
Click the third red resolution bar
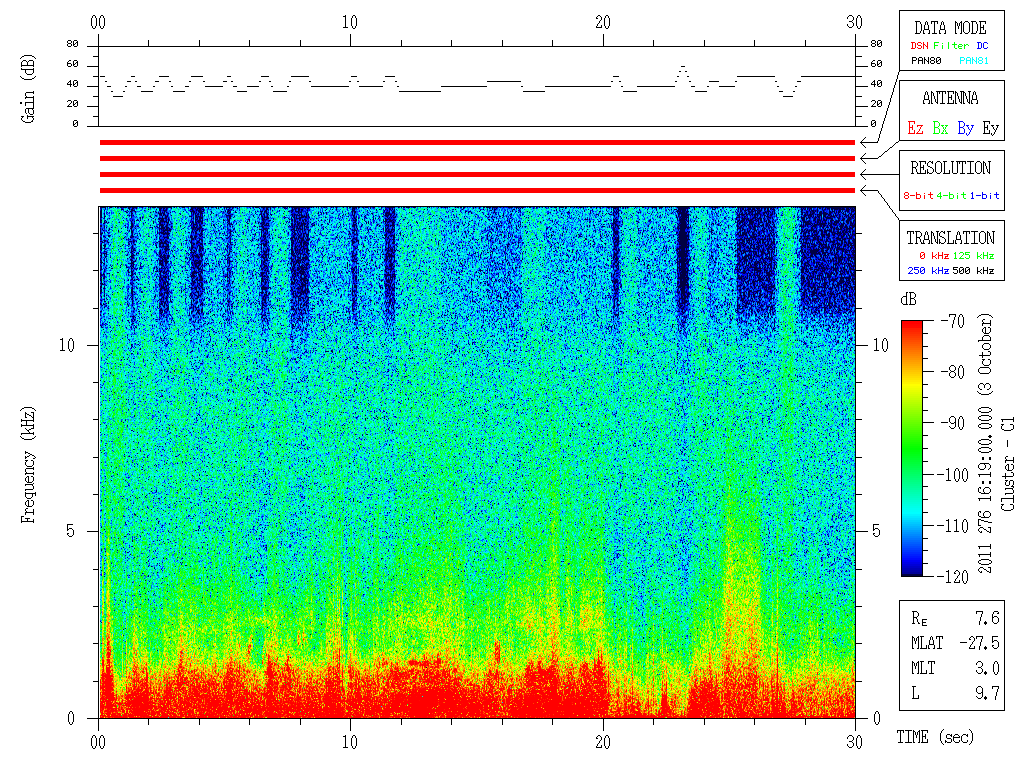pyautogui.click(x=477, y=174)
